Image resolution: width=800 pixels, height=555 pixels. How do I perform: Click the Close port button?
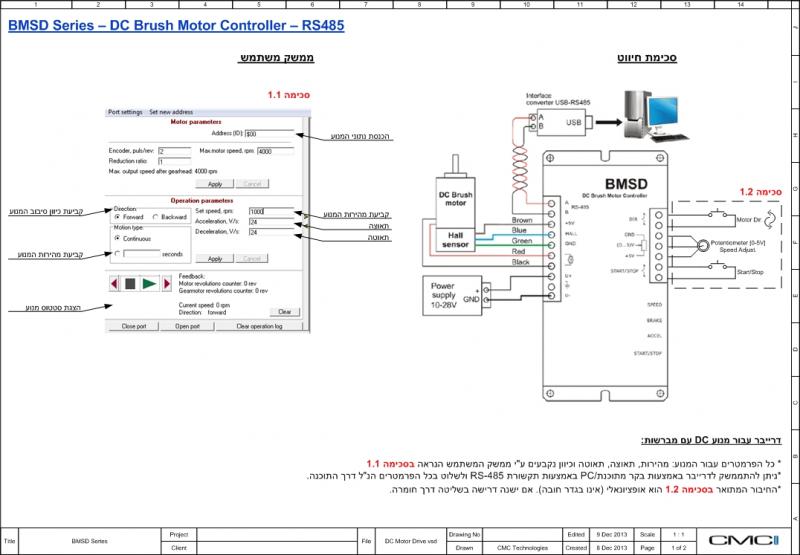pyautogui.click(x=134, y=326)
